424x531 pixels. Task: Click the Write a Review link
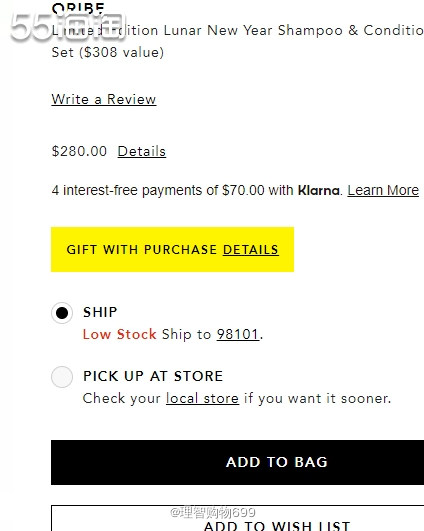[104, 99]
